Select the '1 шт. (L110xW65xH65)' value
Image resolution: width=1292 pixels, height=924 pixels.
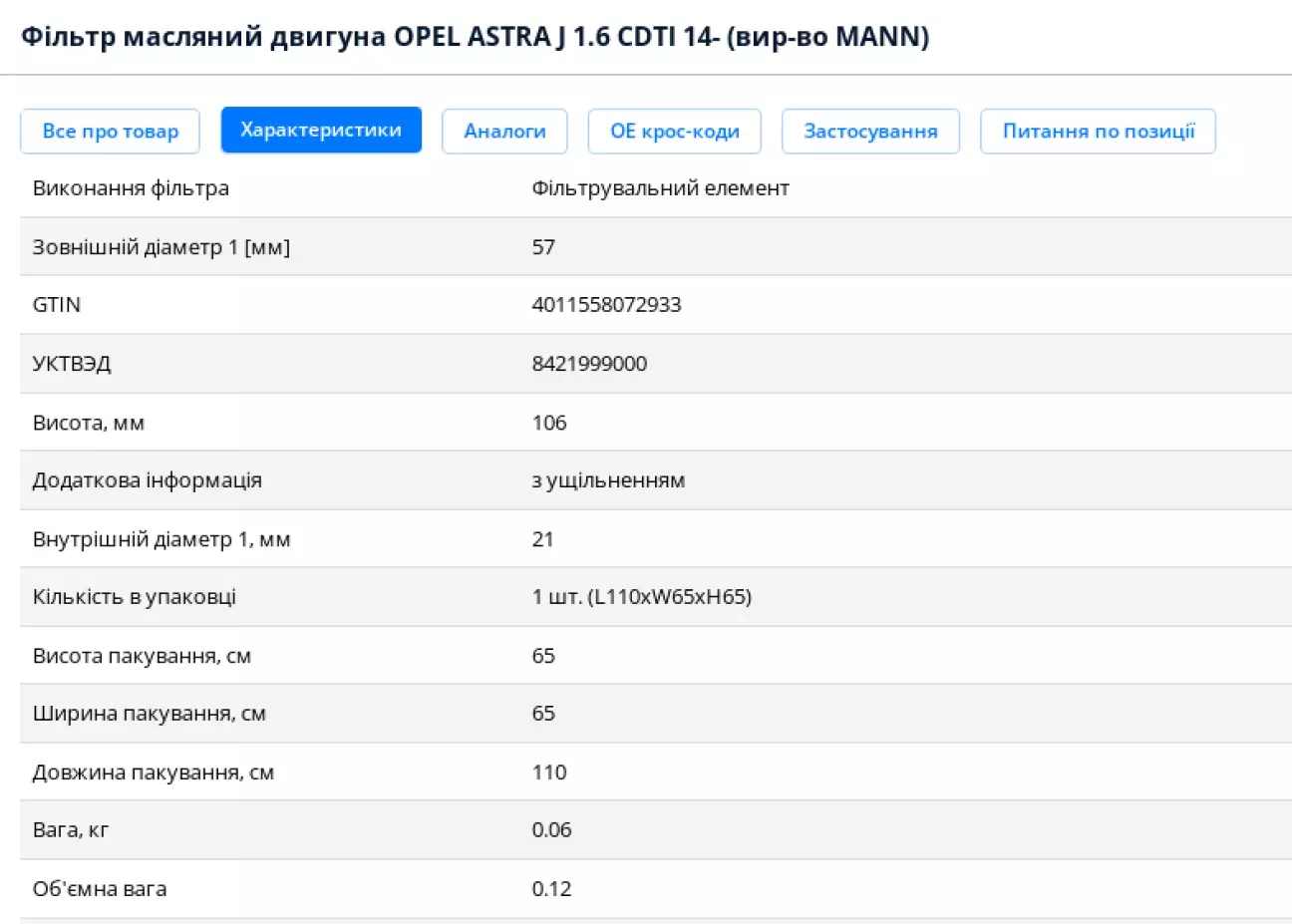[642, 597]
